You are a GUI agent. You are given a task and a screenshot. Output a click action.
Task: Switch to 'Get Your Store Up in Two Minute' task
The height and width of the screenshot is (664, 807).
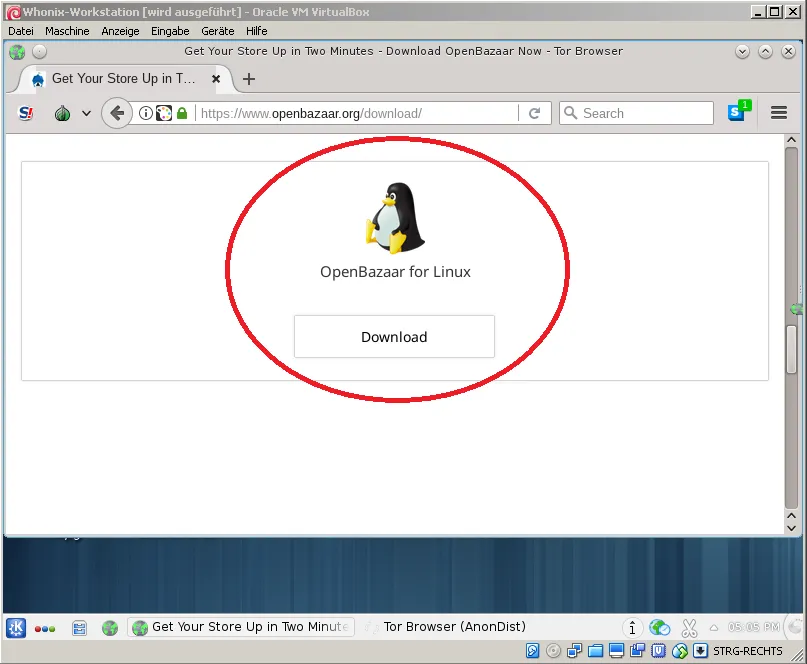click(241, 627)
